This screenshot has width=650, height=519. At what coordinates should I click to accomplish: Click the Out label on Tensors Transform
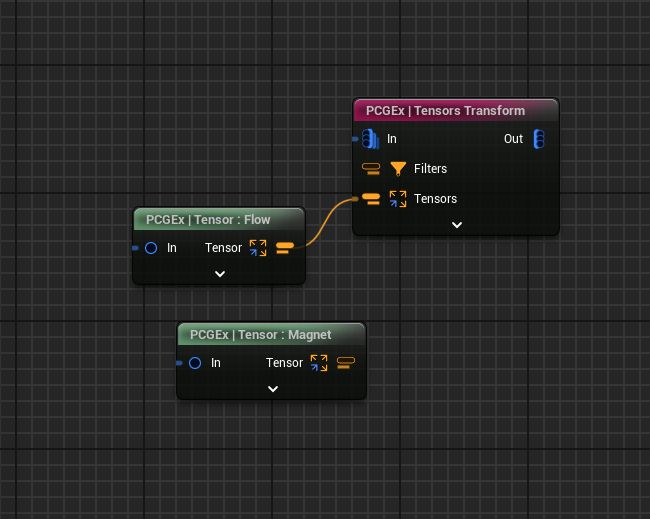[x=513, y=139]
